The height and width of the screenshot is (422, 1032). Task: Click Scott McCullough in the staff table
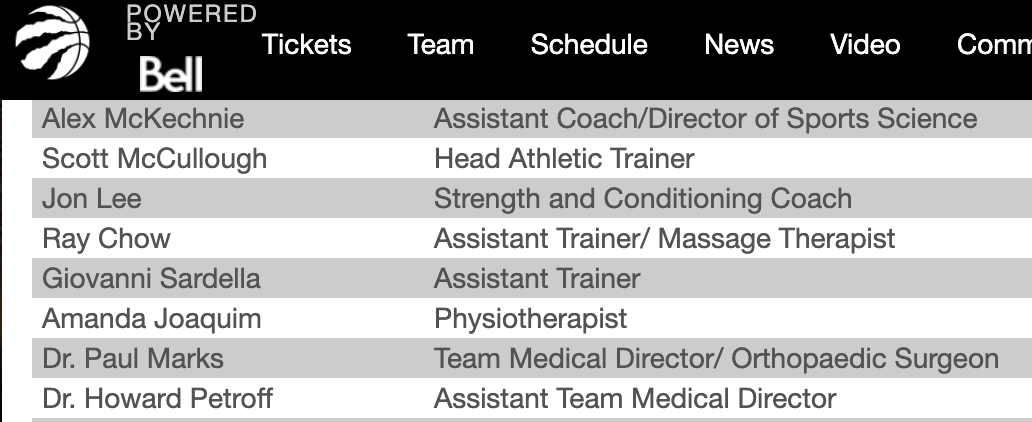[155, 159]
